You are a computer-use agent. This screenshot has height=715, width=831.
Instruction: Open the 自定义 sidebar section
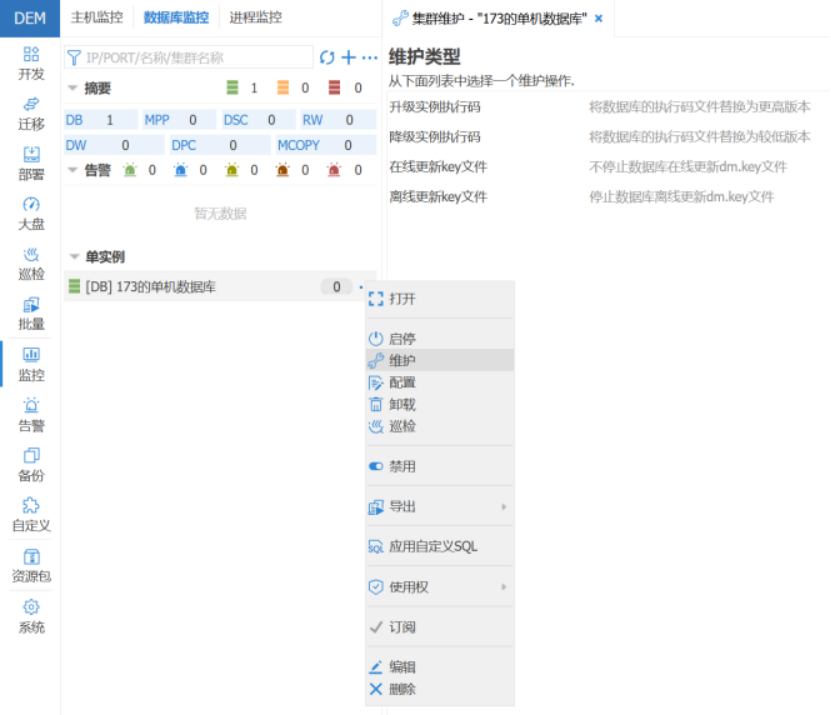coord(31,515)
